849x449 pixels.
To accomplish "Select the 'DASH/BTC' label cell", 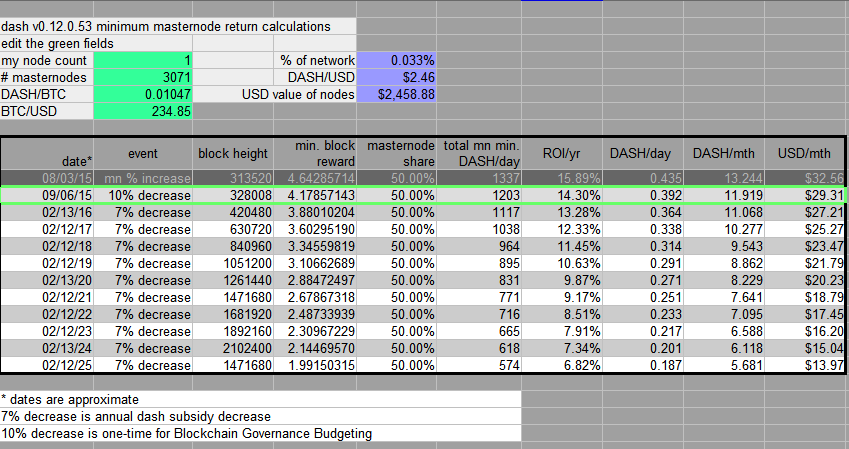I will (47, 94).
